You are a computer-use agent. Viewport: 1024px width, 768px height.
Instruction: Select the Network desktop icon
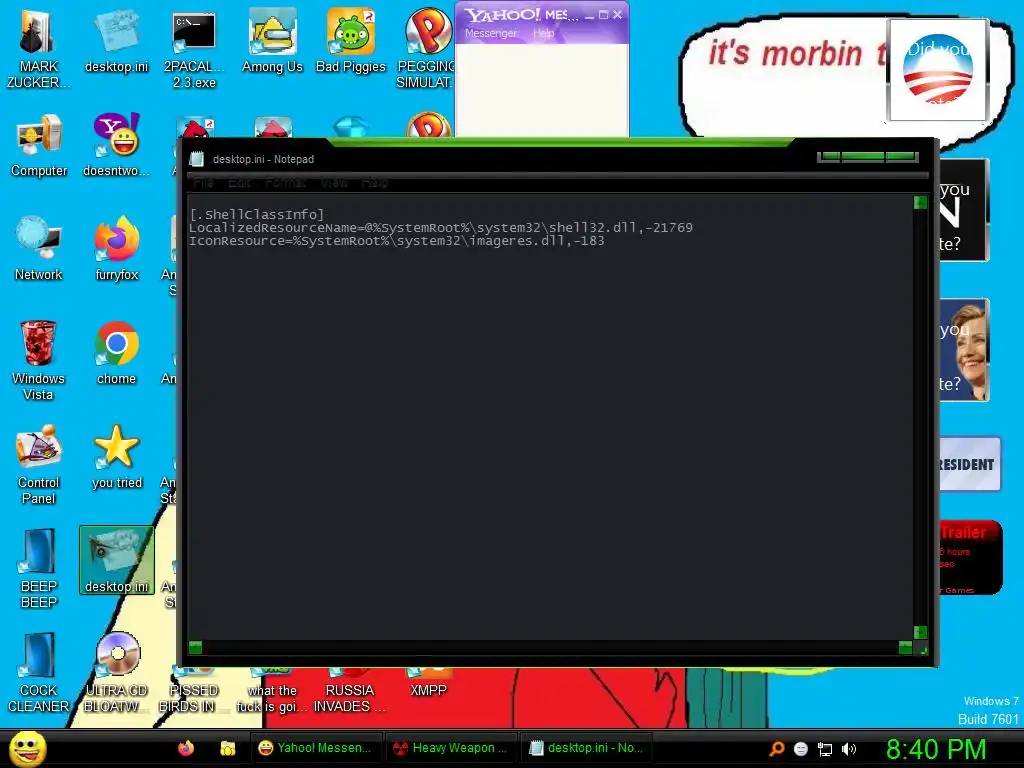point(39,249)
